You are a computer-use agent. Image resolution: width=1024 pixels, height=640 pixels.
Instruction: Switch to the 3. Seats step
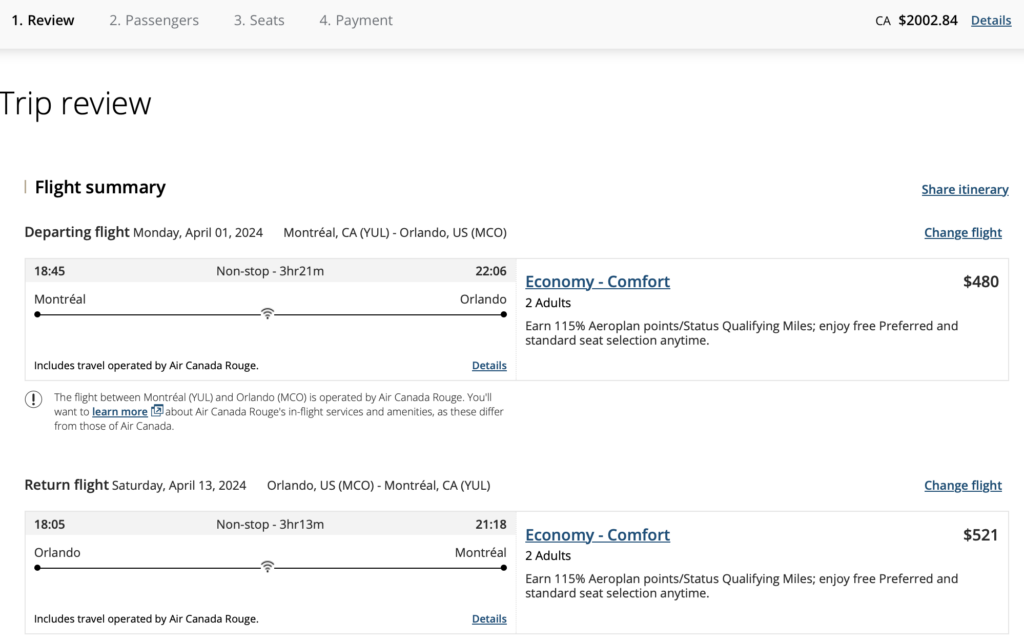tap(259, 20)
